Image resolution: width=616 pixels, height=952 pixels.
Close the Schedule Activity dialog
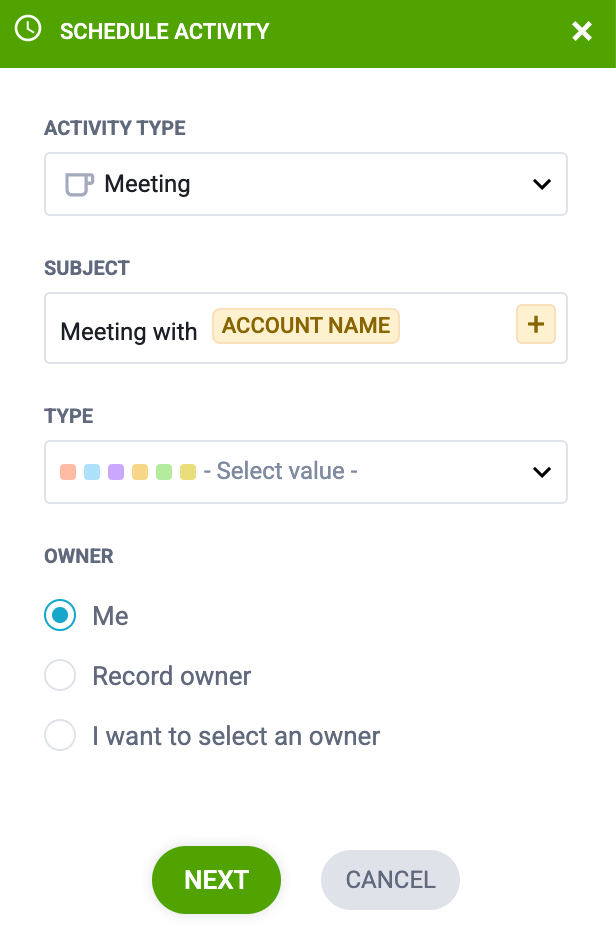581,31
